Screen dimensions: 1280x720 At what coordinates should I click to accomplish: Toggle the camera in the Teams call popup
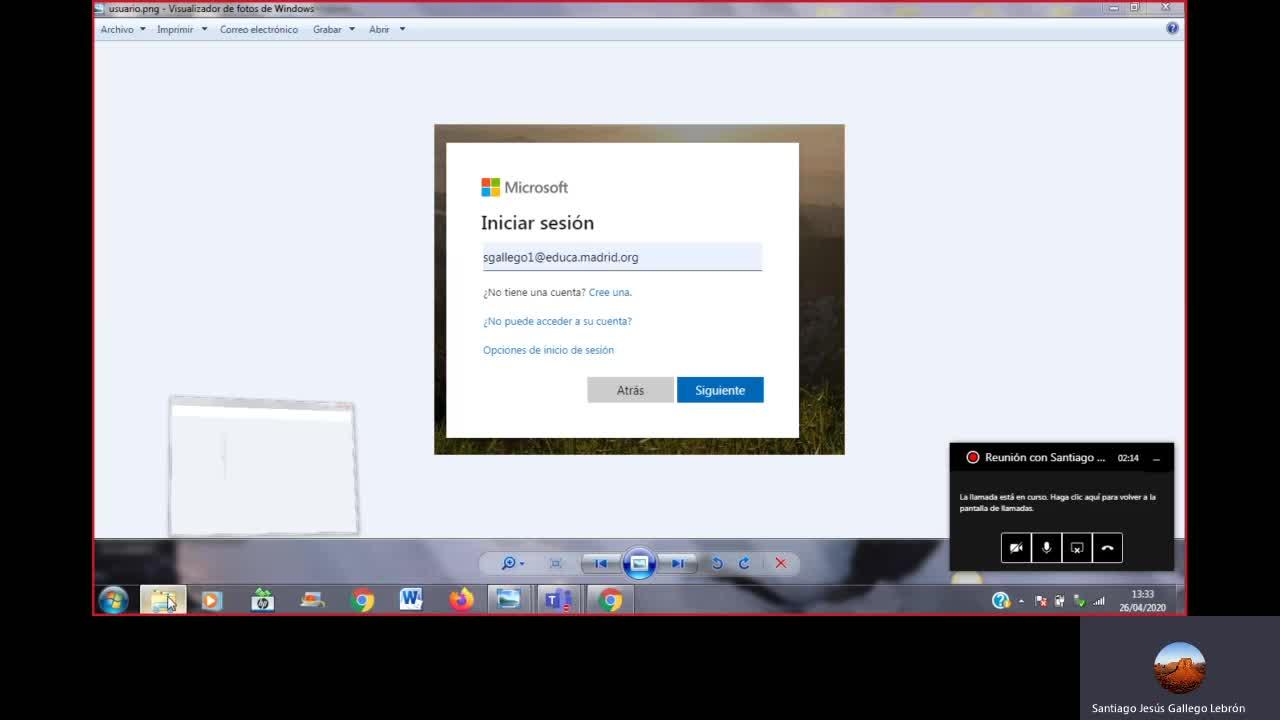[1016, 548]
